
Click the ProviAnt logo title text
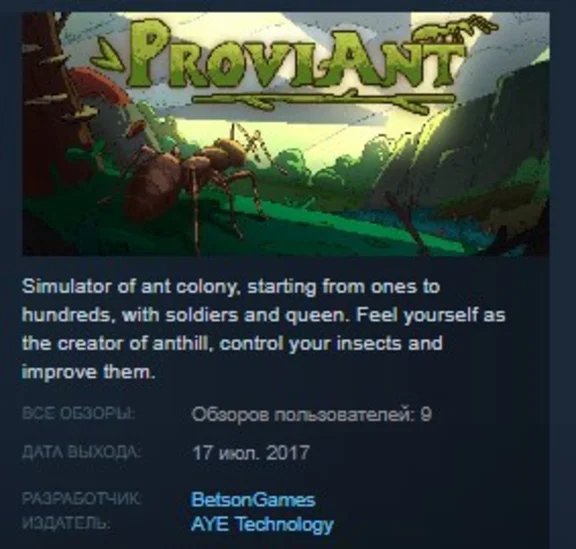click(x=296, y=53)
